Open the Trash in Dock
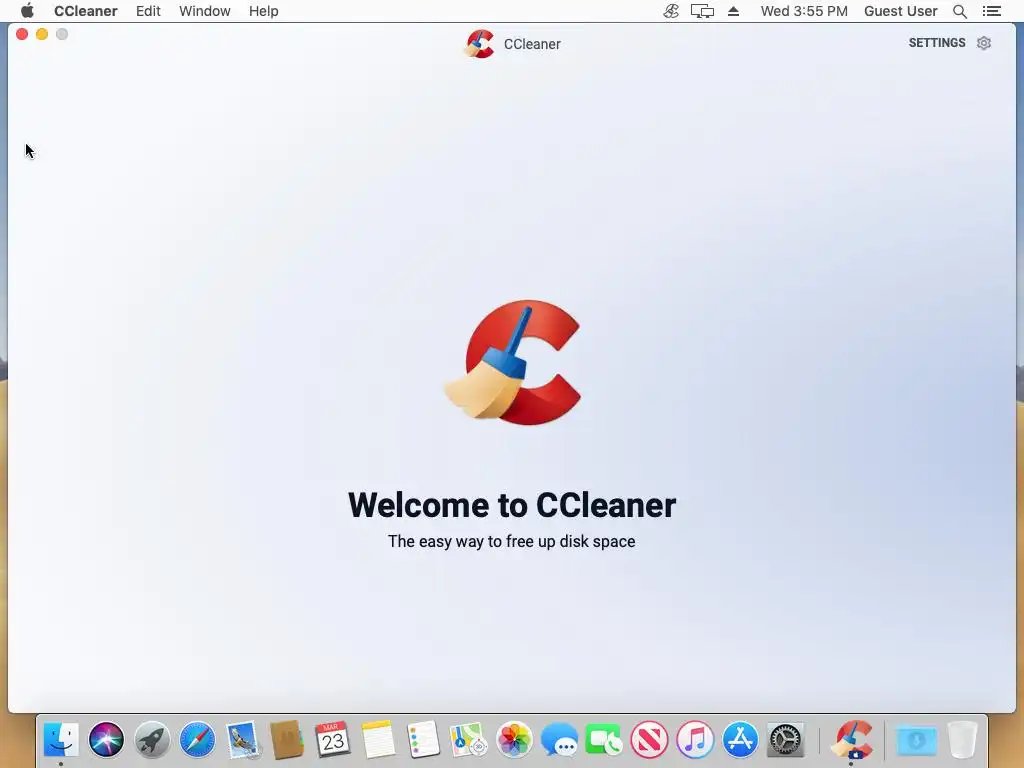The image size is (1024, 768). 962,740
